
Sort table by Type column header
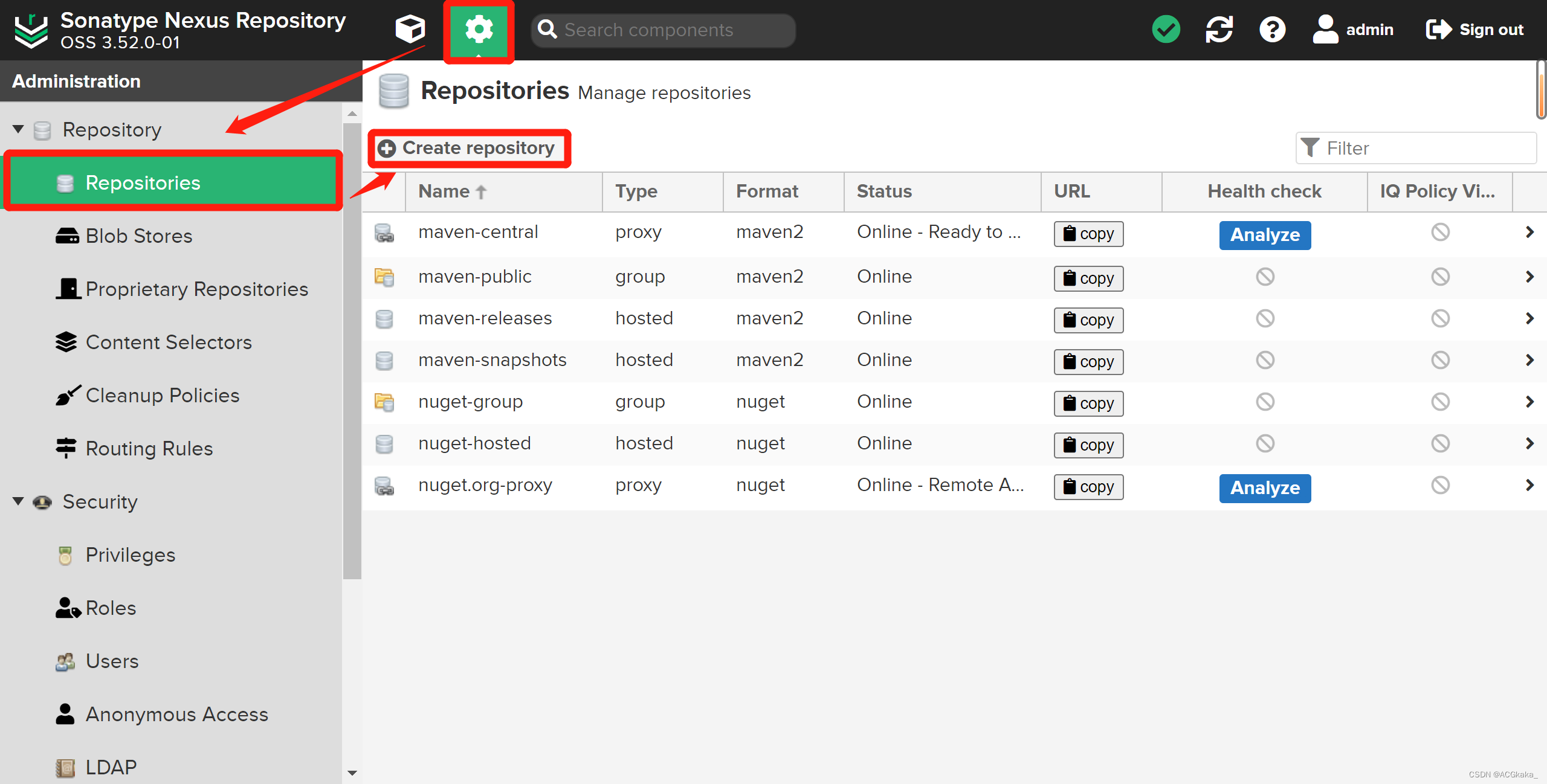click(x=636, y=191)
